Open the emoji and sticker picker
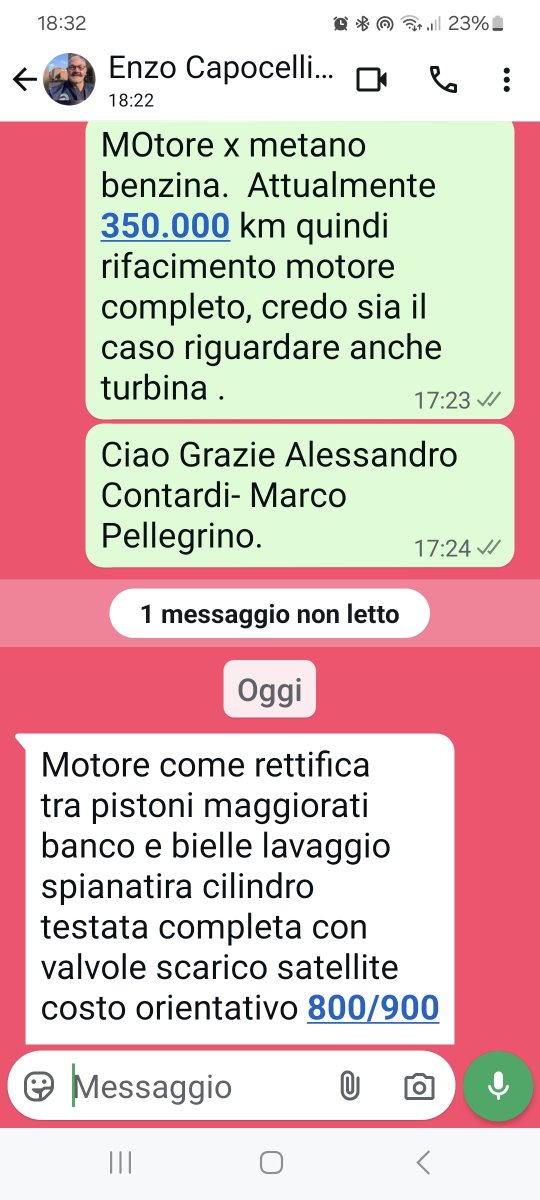Screen dimensions: 540x1200 (39, 1087)
